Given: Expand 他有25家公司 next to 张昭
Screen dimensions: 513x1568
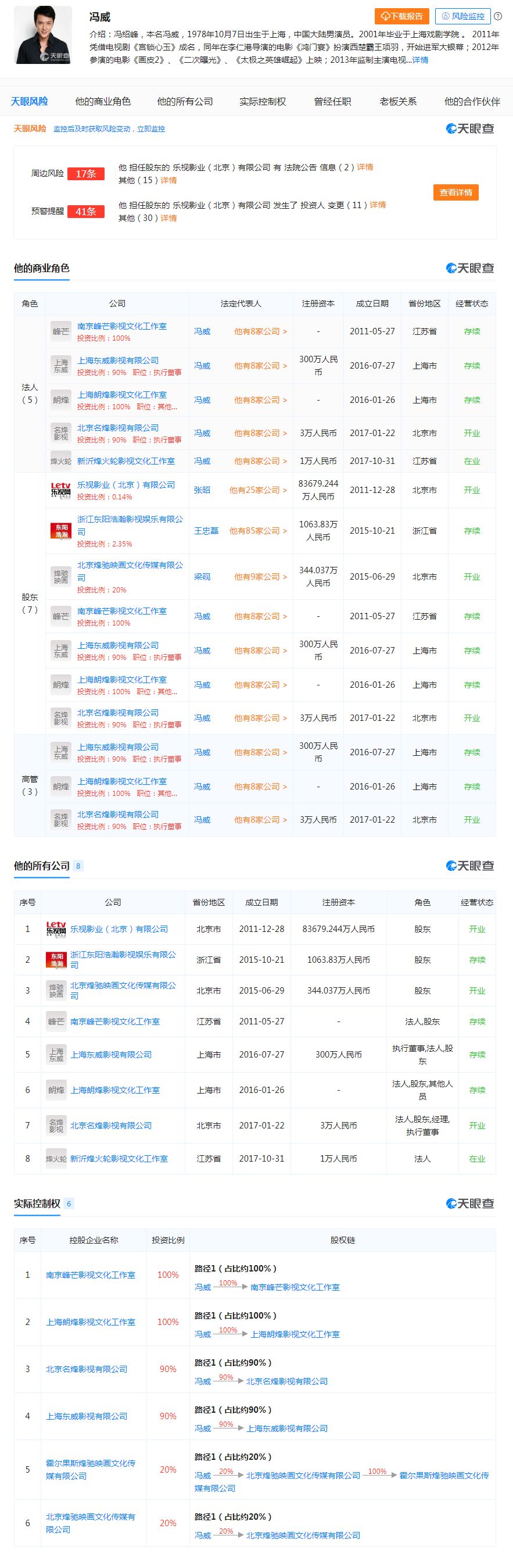Looking at the screenshot, I should 258,490.
